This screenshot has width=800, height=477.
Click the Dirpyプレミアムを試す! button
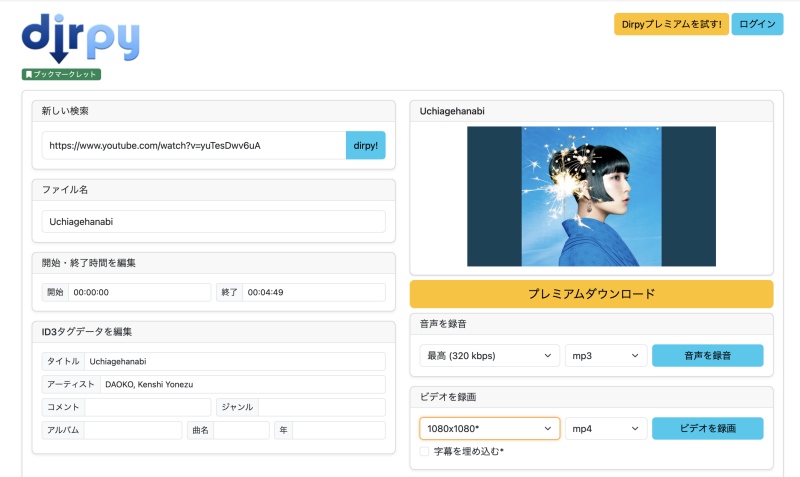pyautogui.click(x=671, y=24)
